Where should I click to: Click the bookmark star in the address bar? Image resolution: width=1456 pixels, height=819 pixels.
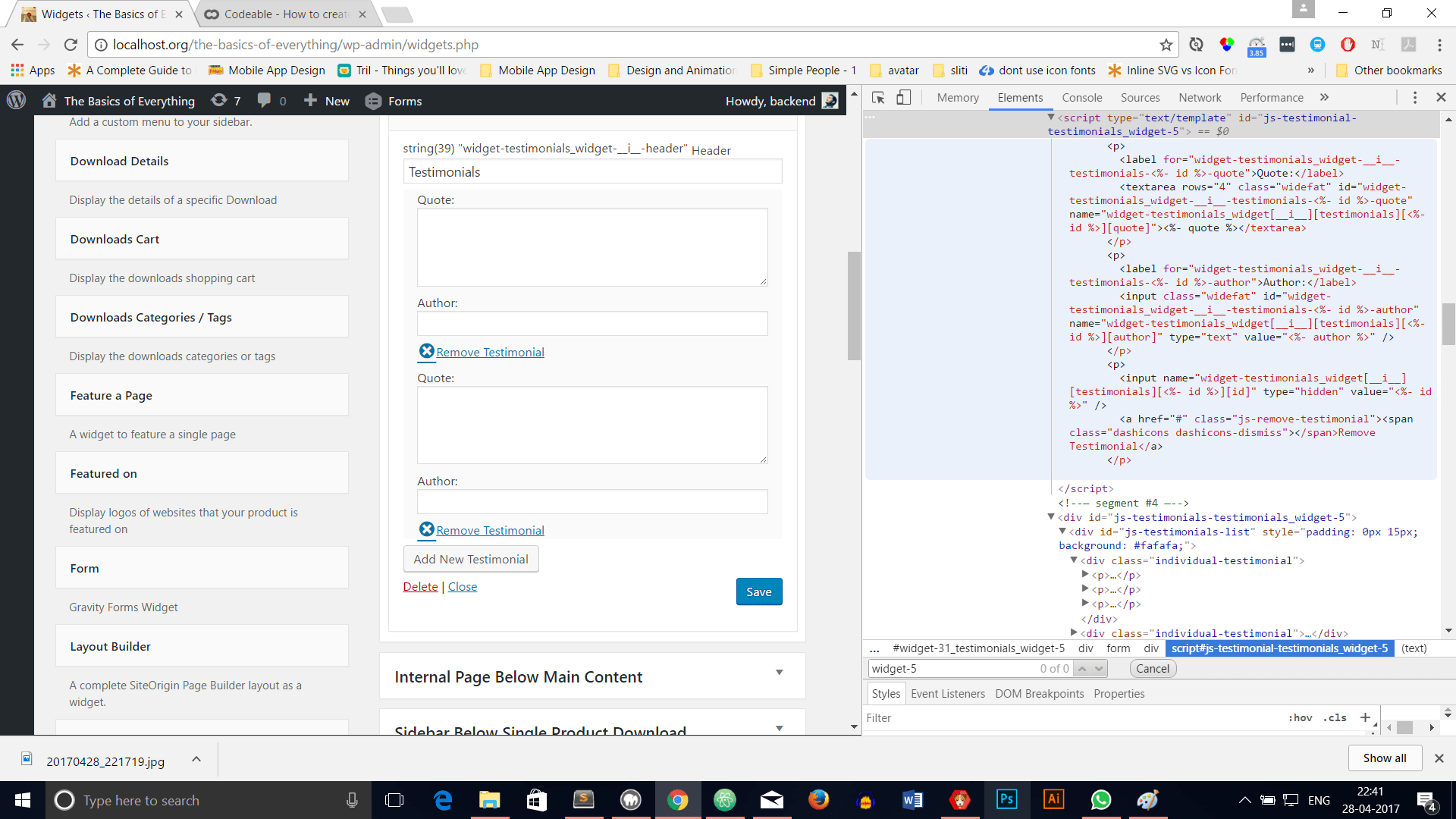(x=1166, y=45)
